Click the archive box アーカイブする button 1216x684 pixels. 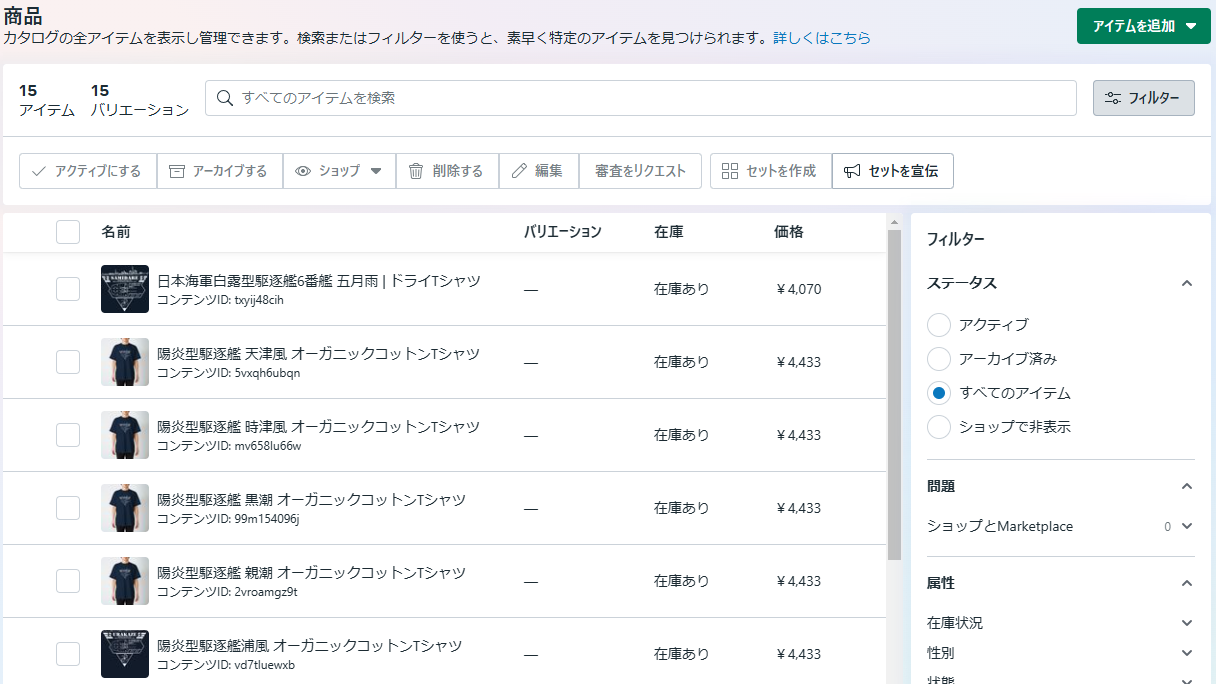(219, 171)
